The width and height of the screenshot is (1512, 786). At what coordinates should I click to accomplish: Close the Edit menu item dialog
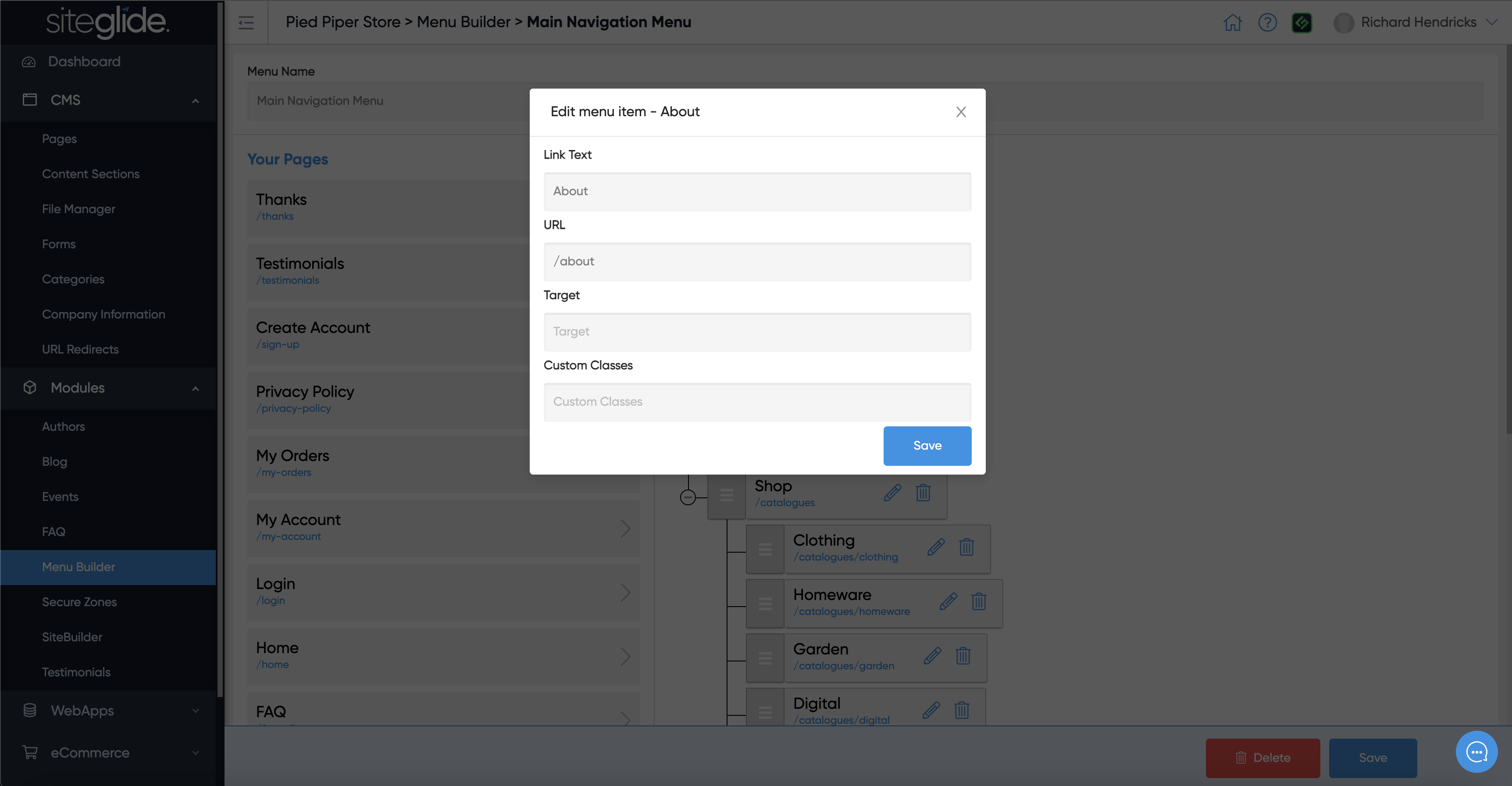click(960, 111)
